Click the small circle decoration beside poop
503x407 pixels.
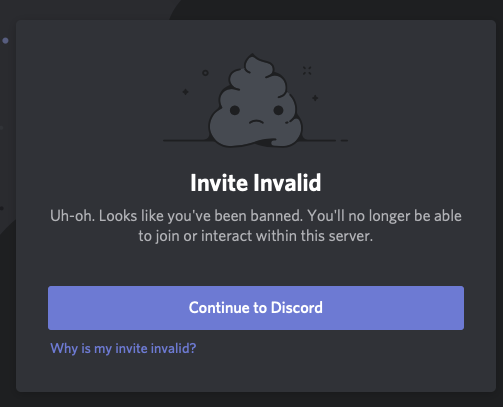click(205, 73)
